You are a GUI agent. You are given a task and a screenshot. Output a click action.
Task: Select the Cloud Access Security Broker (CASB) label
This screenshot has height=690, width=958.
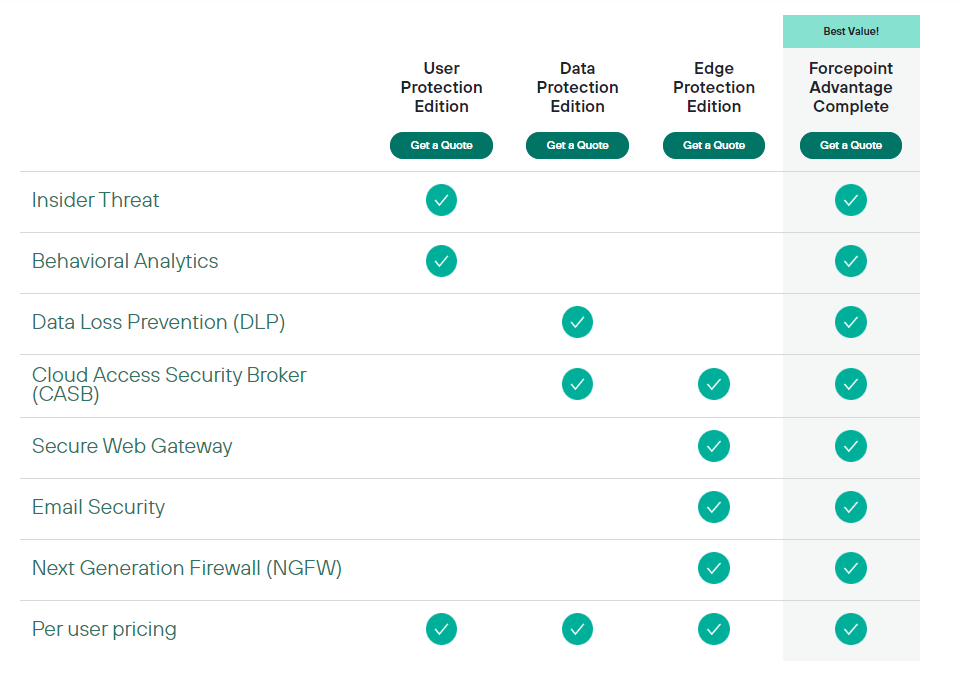coord(169,384)
